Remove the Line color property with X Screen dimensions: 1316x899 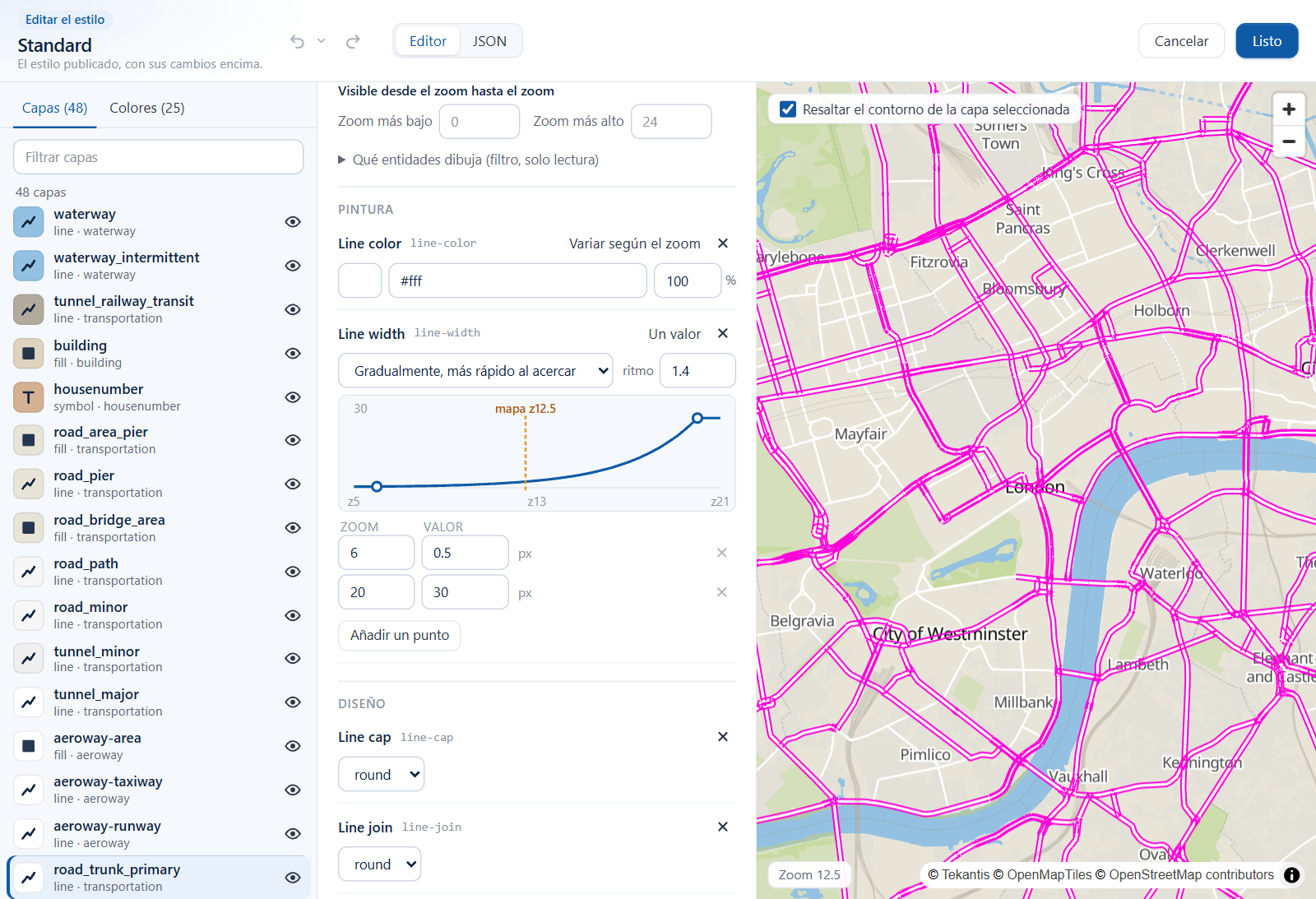point(723,243)
